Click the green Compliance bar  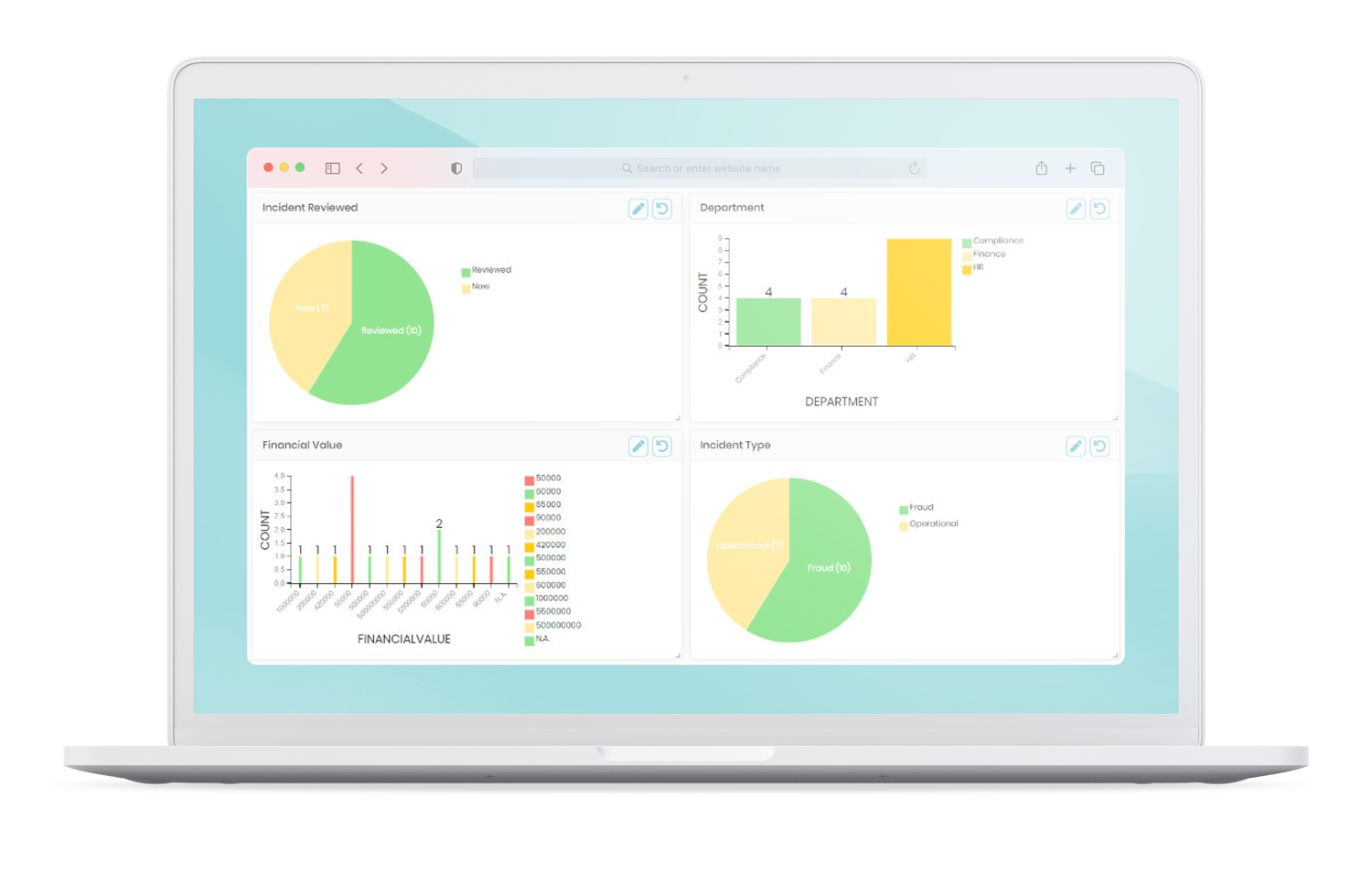click(768, 322)
